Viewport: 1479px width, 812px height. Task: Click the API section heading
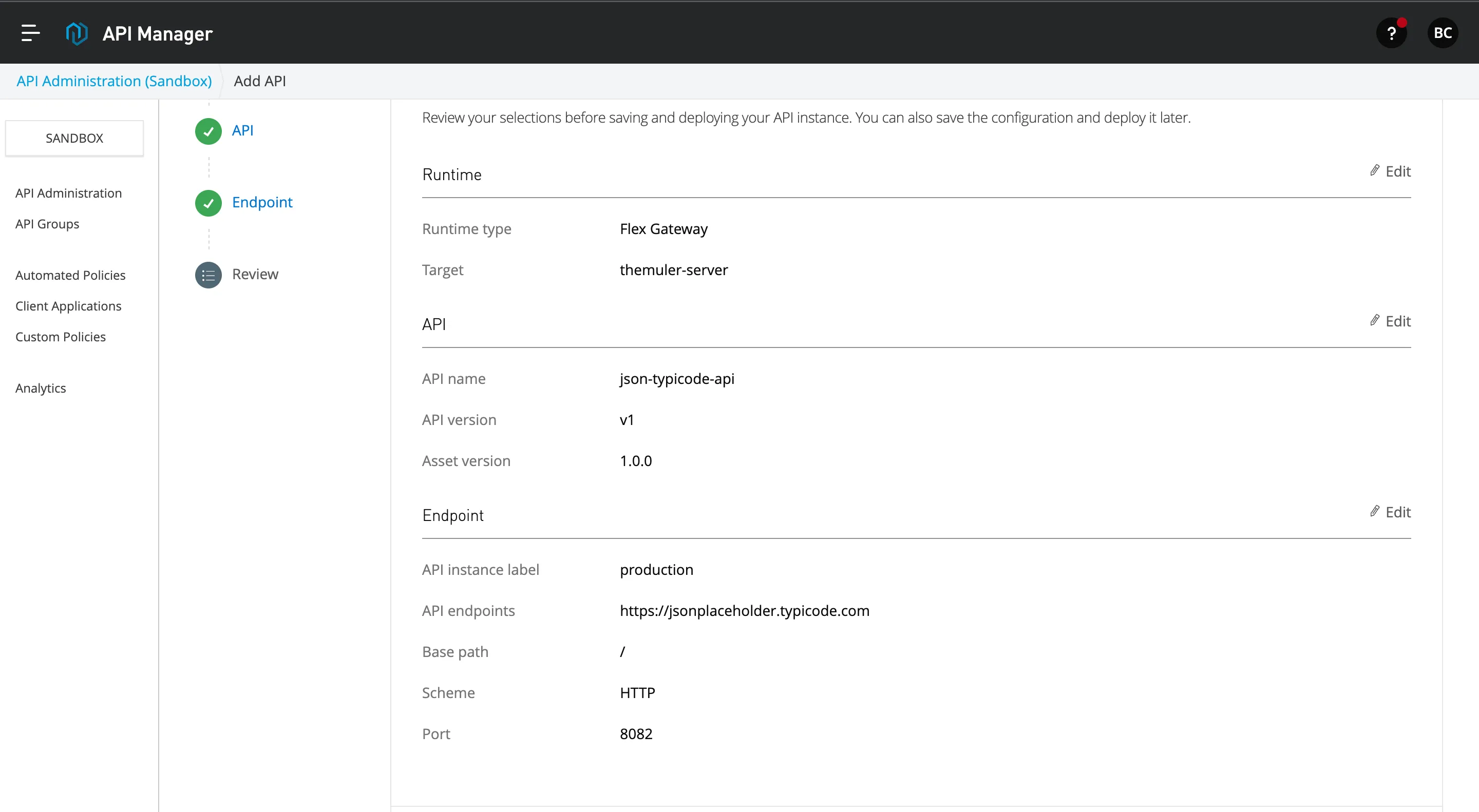click(x=433, y=324)
